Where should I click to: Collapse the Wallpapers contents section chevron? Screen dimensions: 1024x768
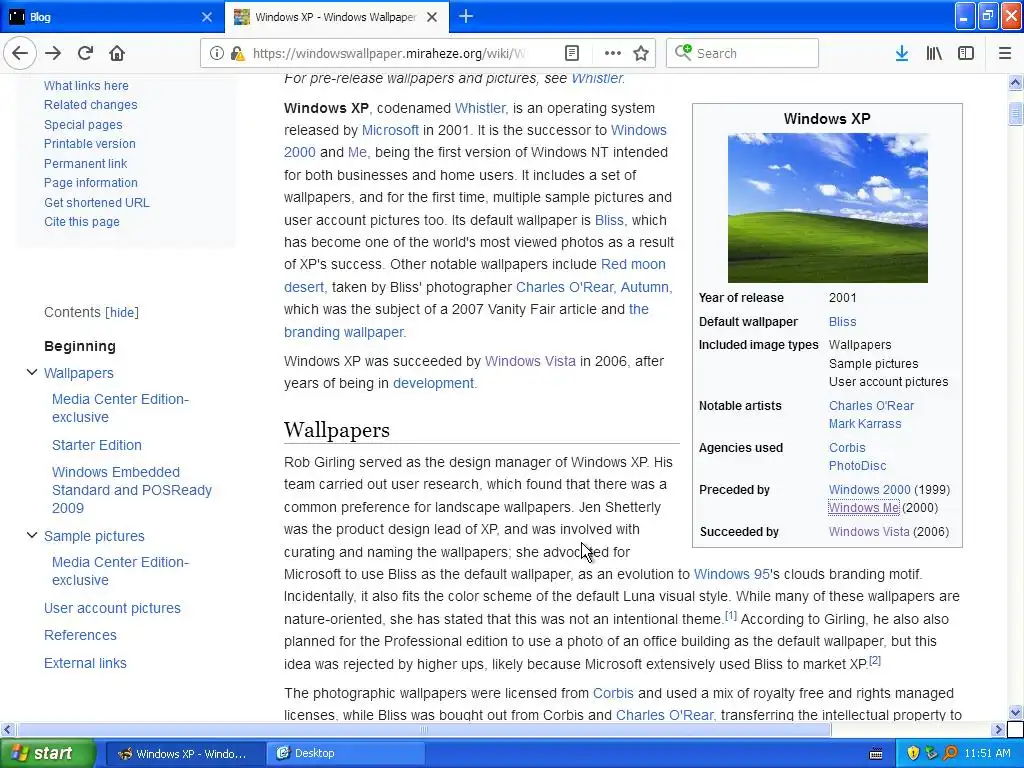[x=31, y=372]
